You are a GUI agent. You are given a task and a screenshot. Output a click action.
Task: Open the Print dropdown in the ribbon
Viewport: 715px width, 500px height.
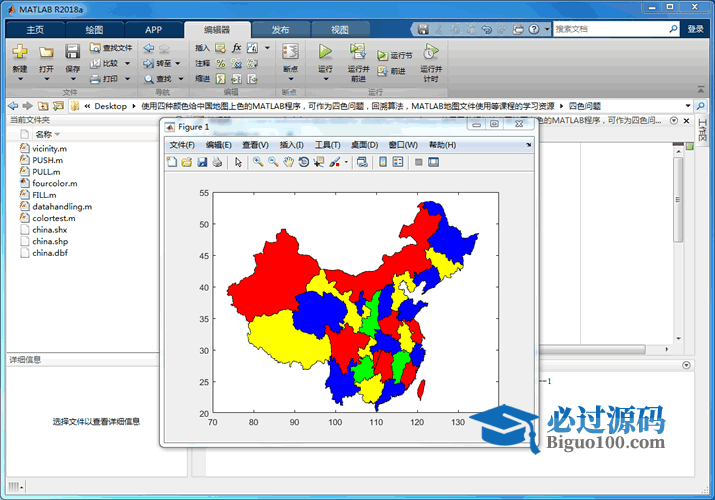coord(126,78)
